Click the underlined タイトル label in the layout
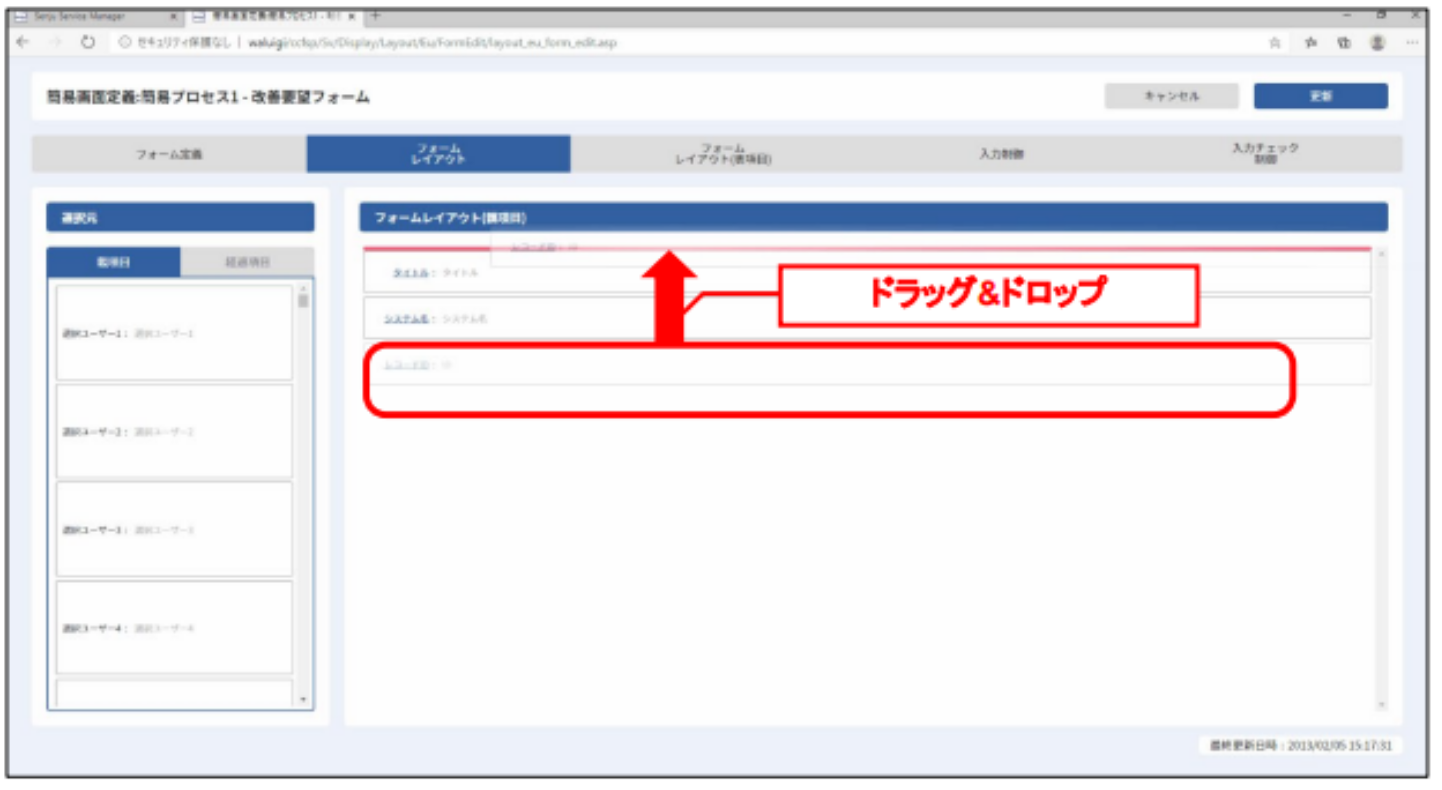The width and height of the screenshot is (1442, 790). point(410,272)
